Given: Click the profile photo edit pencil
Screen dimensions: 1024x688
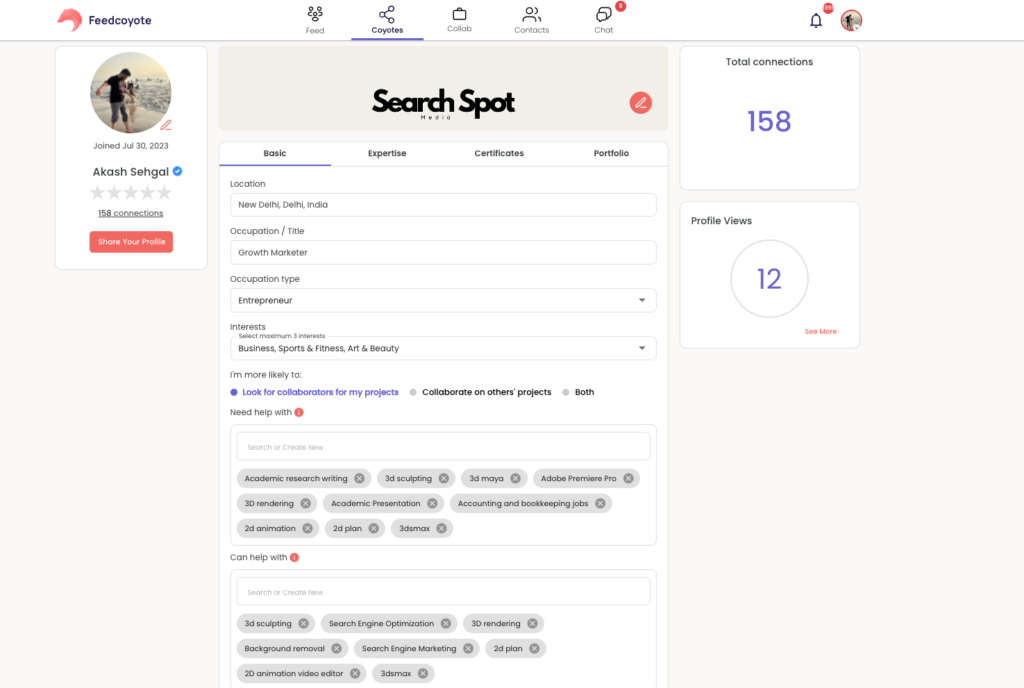Looking at the screenshot, I should 166,125.
